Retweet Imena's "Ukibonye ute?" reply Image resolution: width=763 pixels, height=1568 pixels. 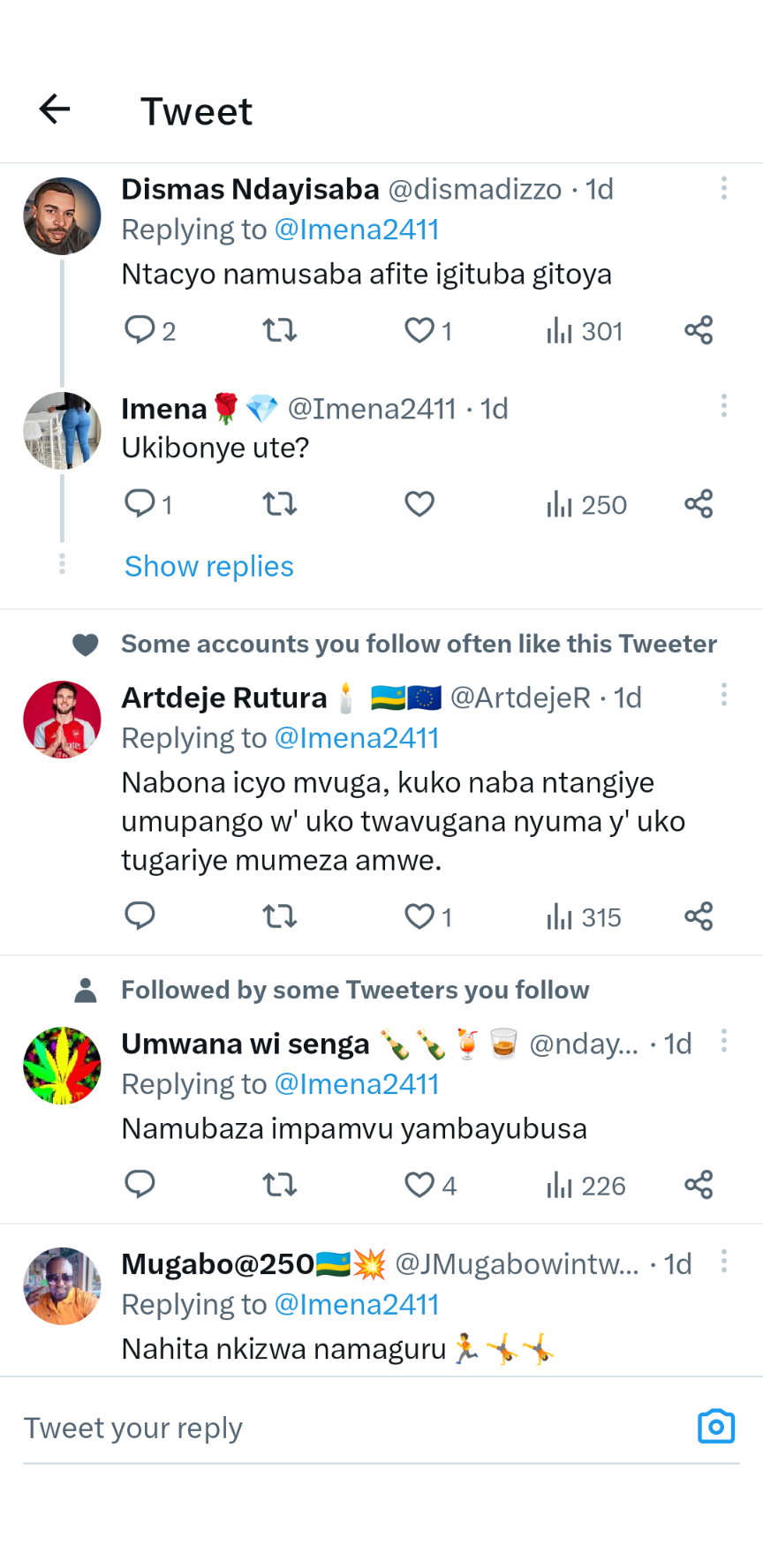[x=279, y=504]
